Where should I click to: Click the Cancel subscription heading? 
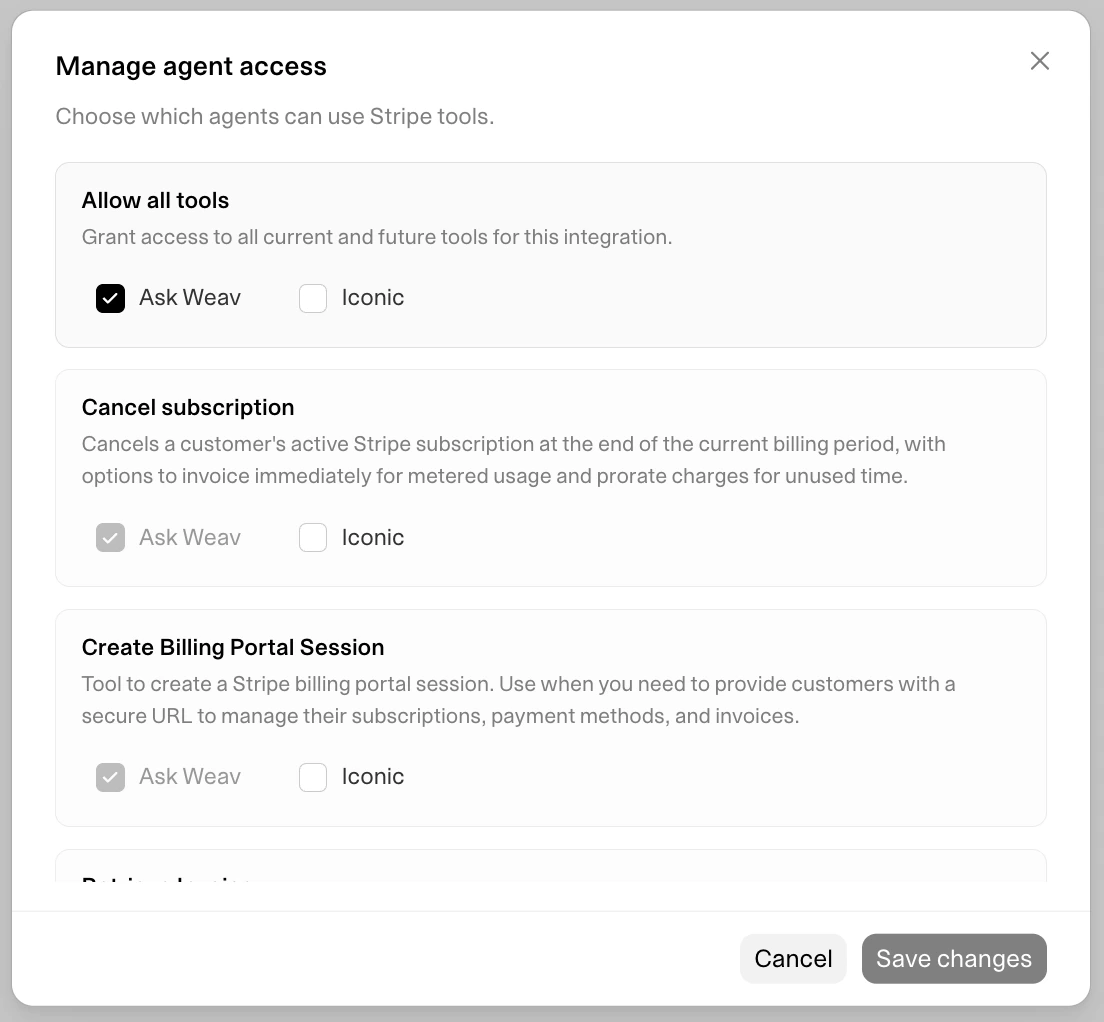[187, 407]
